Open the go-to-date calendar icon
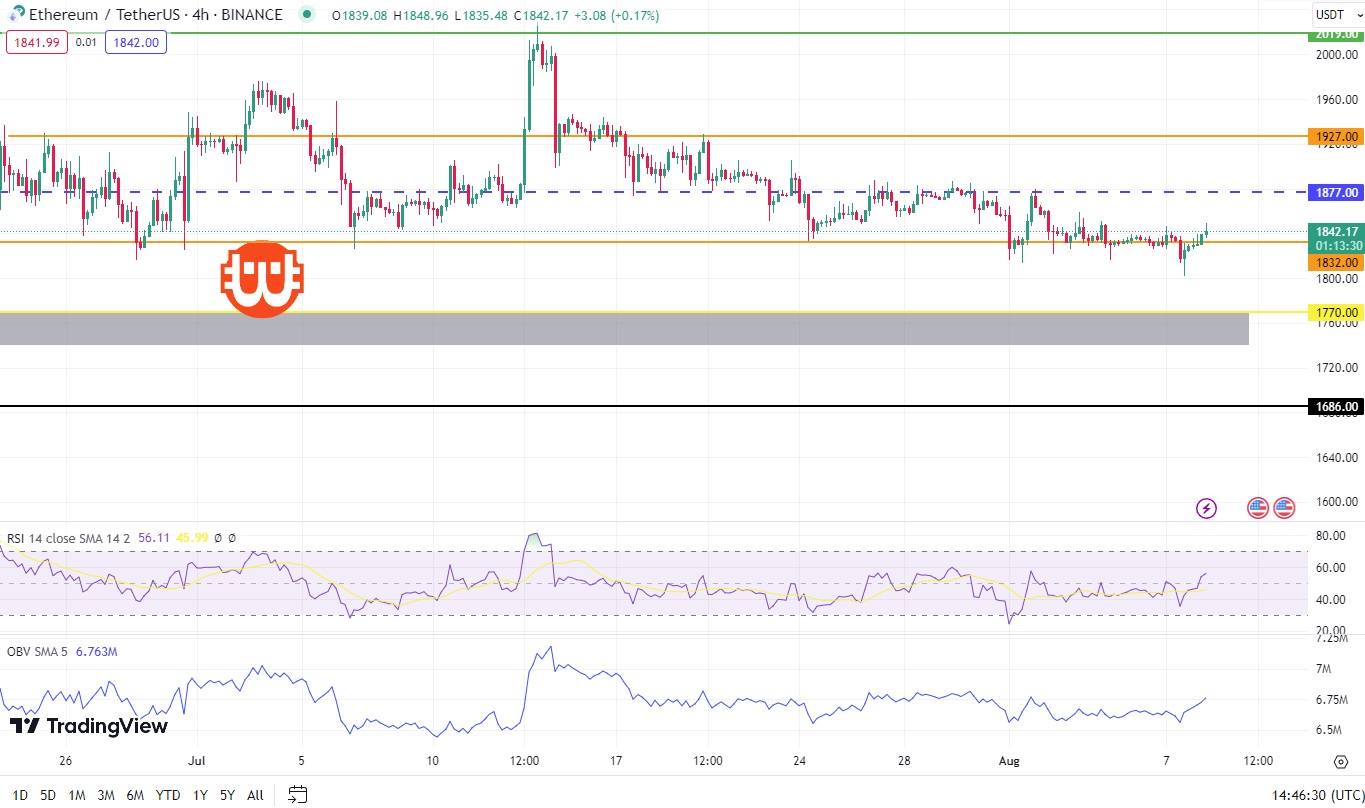Image resolution: width=1365 pixels, height=808 pixels. coord(297,795)
